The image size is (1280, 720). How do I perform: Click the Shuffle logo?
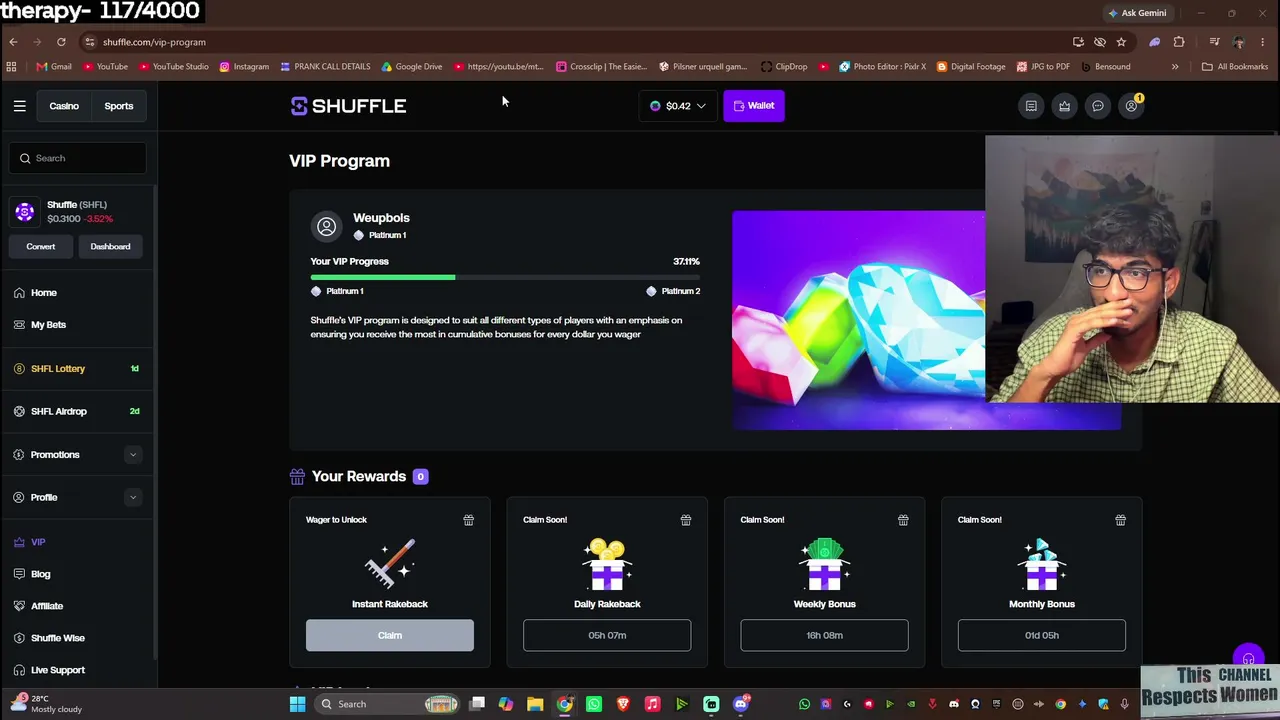click(x=348, y=106)
